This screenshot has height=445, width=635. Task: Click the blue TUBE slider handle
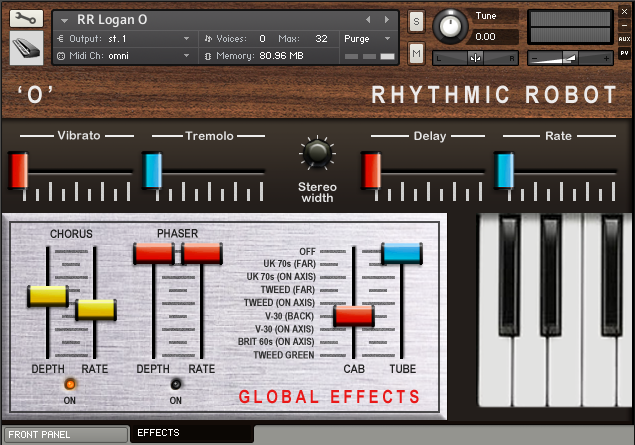(402, 253)
